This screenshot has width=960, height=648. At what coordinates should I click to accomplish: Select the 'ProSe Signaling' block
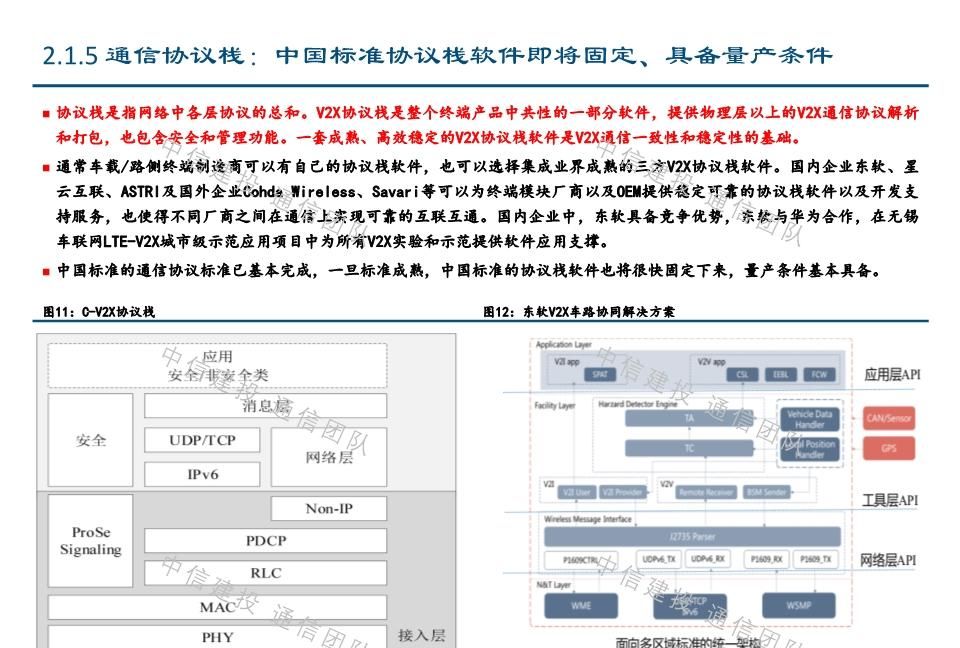point(91,541)
